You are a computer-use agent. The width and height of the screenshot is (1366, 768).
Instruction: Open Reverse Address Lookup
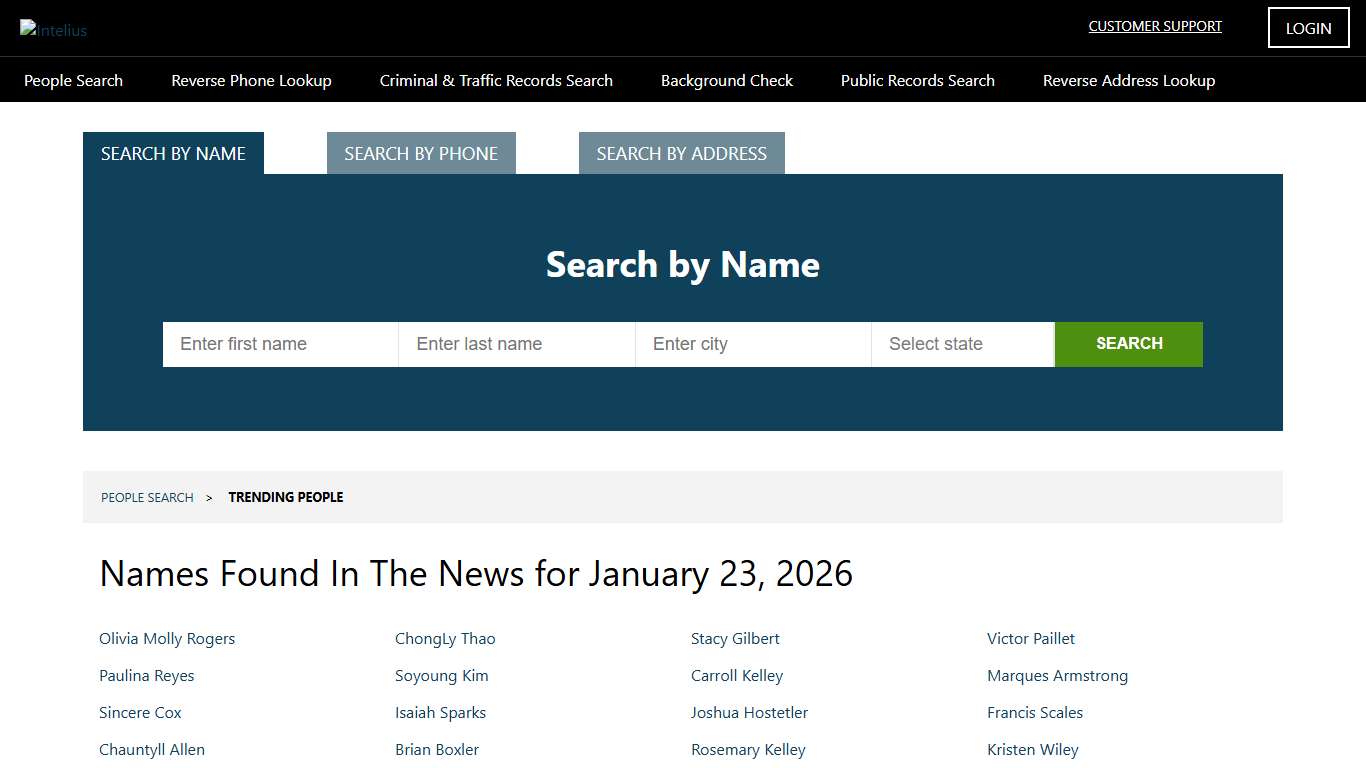pyautogui.click(x=1128, y=80)
